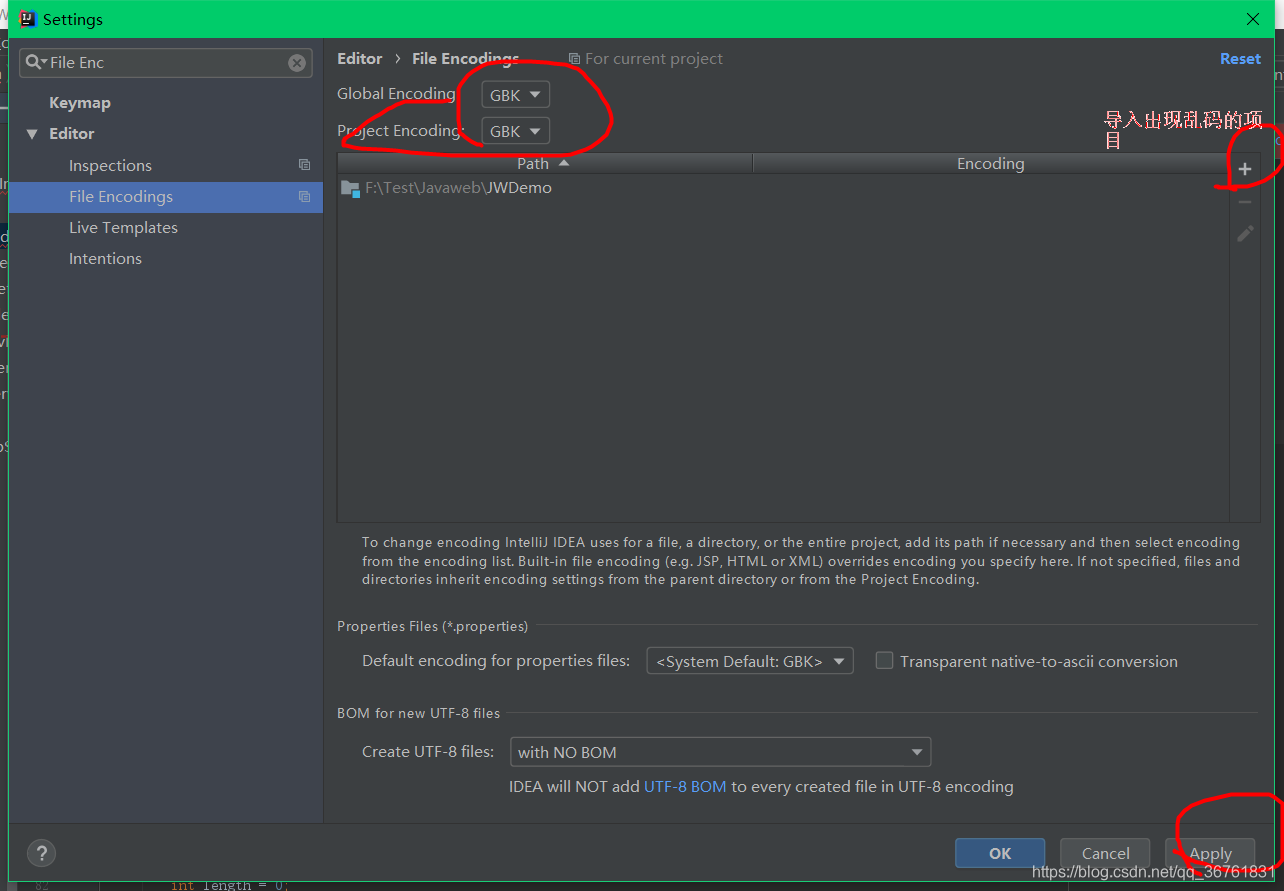The height and width of the screenshot is (891, 1284).
Task: Click the Apply button
Action: point(1210,853)
